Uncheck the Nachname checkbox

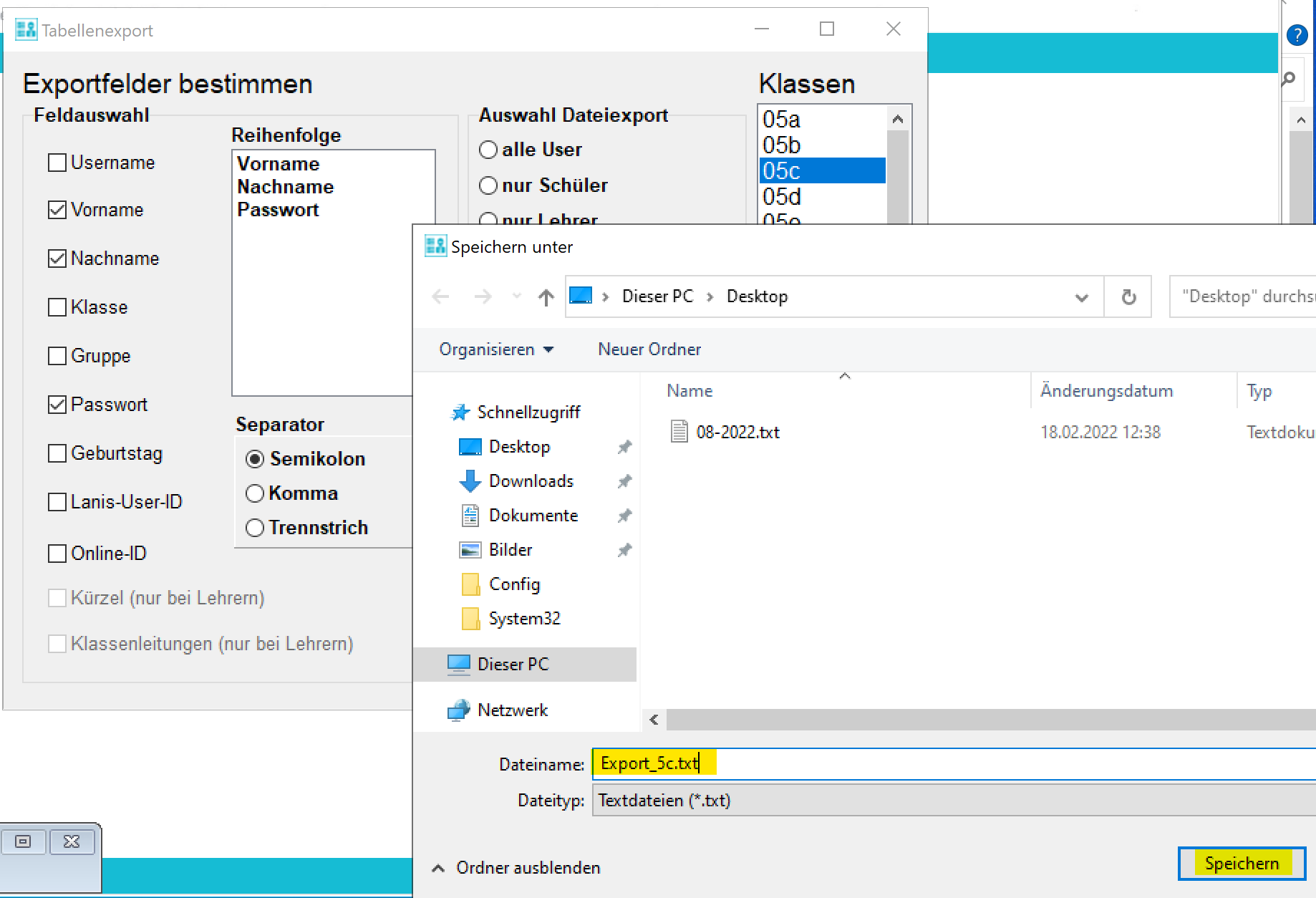point(57,259)
